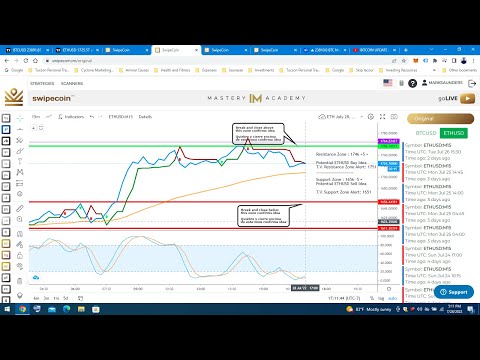This screenshot has width=480, height=360.
Task: Select the 5d time range
Action: click(x=66, y=298)
